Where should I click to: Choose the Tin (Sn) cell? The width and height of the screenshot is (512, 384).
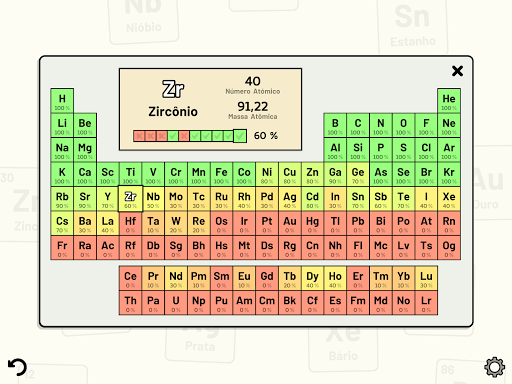coord(358,199)
